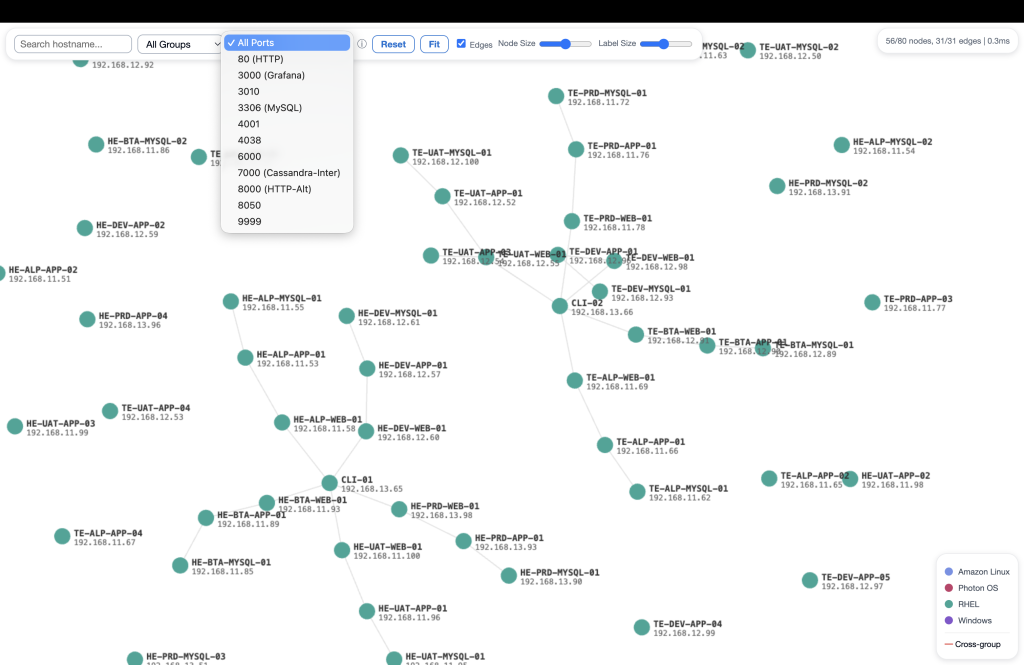Click the info icon beside the ports dropdown

(362, 44)
